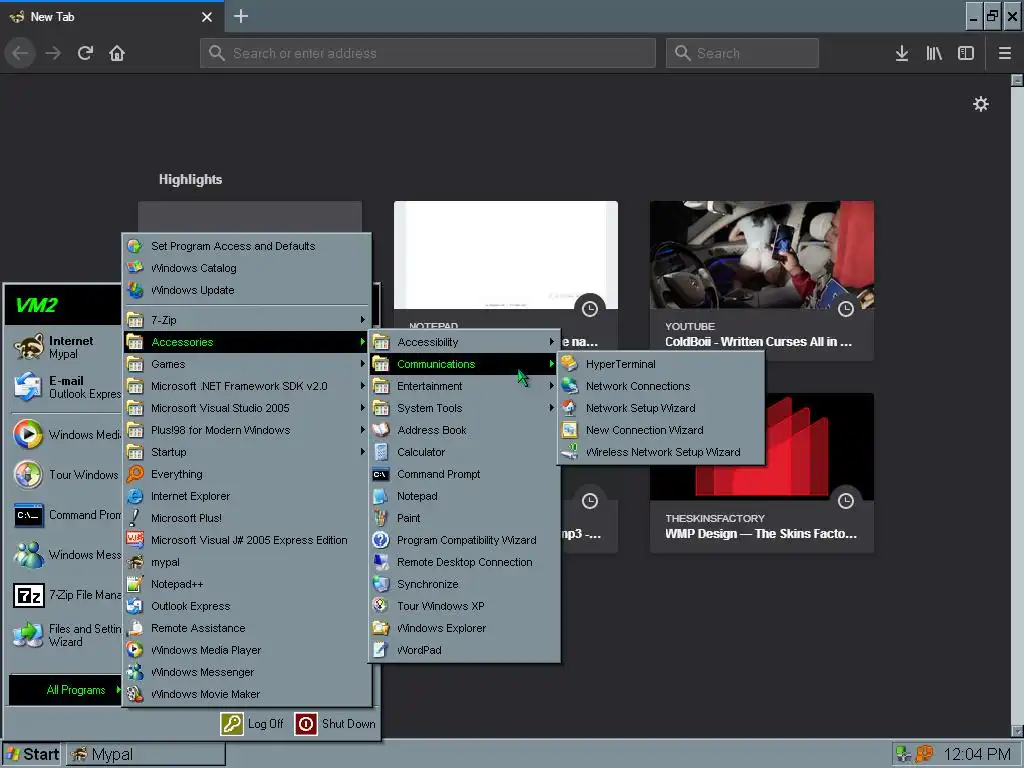
Task: Click the Address Book icon
Action: 381,430
